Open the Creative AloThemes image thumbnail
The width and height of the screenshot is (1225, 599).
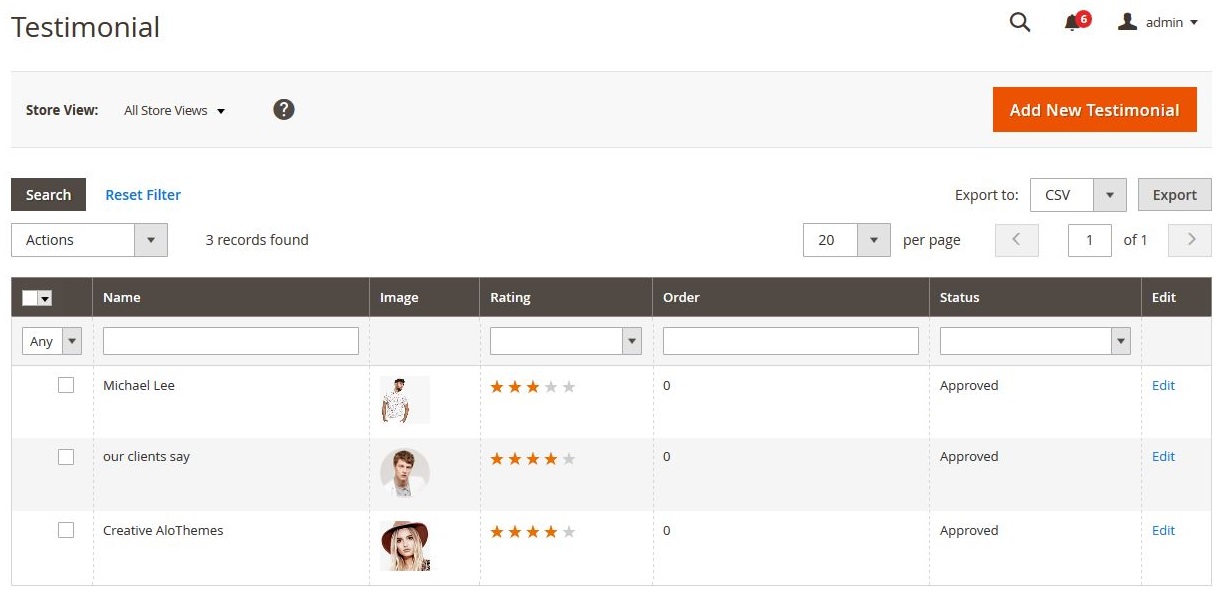[x=405, y=546]
